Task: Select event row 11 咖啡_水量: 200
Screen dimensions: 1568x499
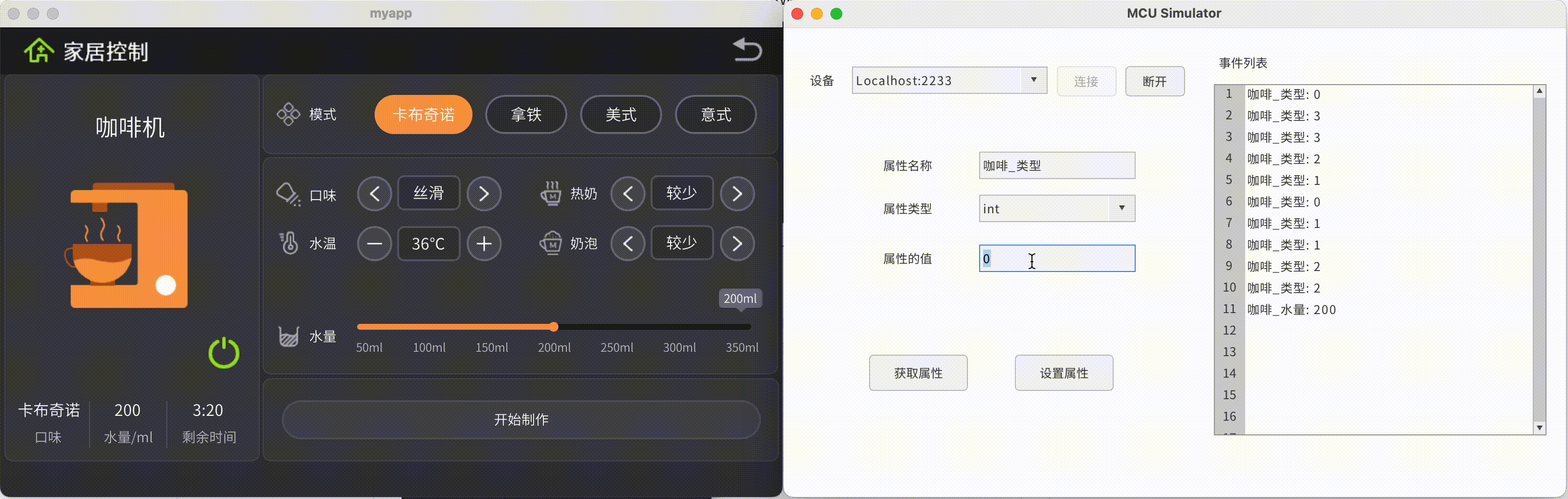Action: [1388, 309]
